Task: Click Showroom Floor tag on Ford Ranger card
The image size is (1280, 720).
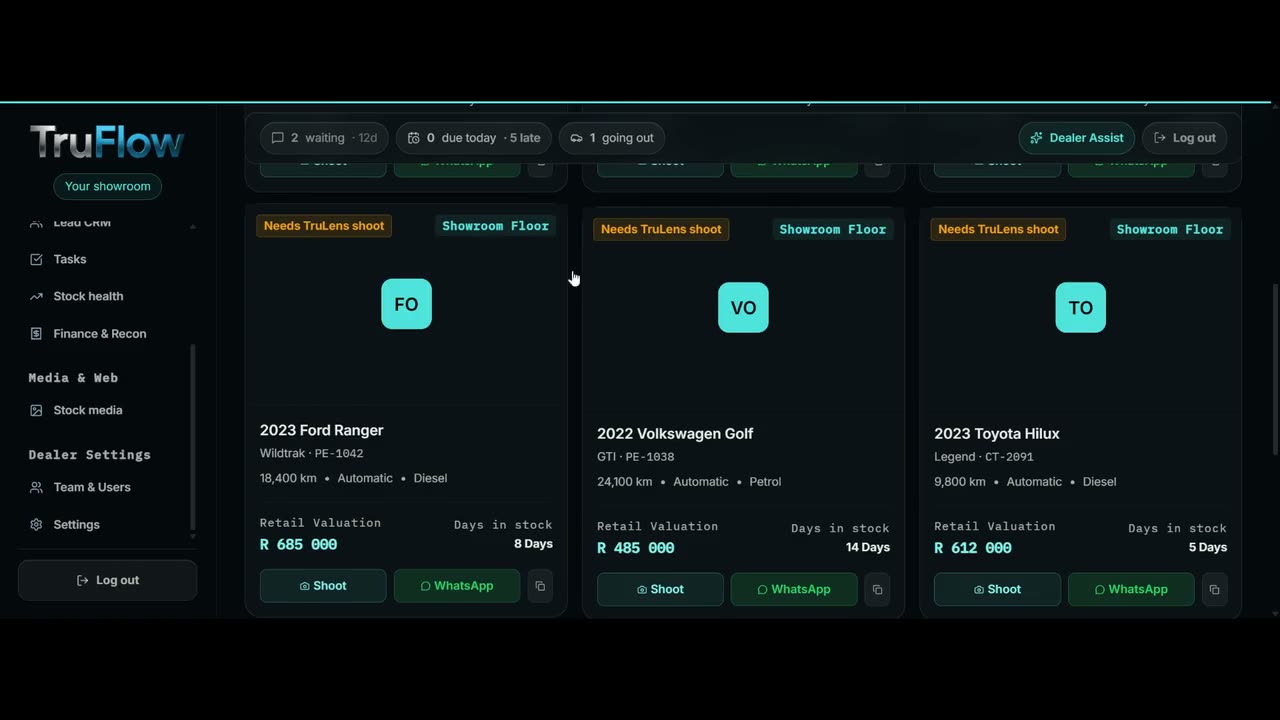Action: [x=496, y=226]
